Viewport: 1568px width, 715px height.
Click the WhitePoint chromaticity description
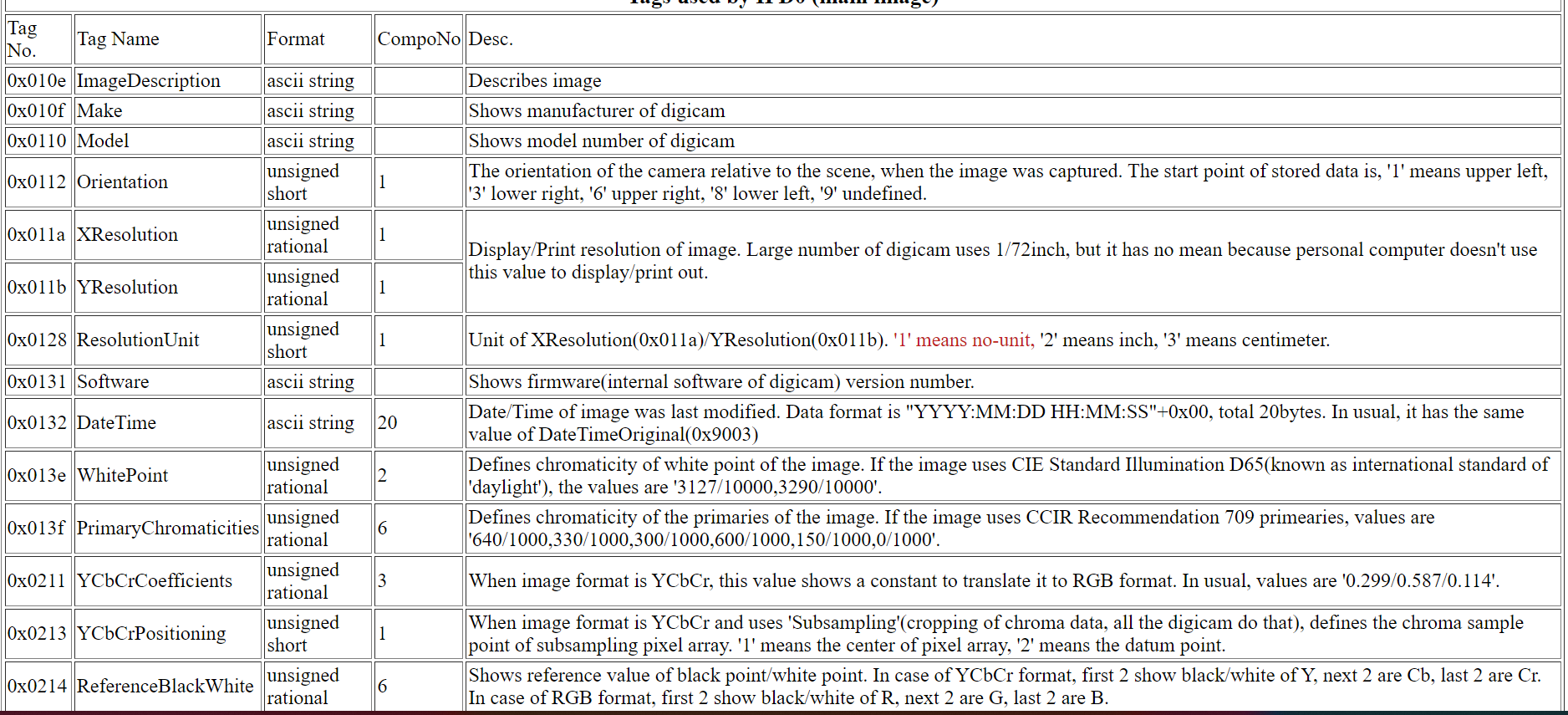(1008, 476)
